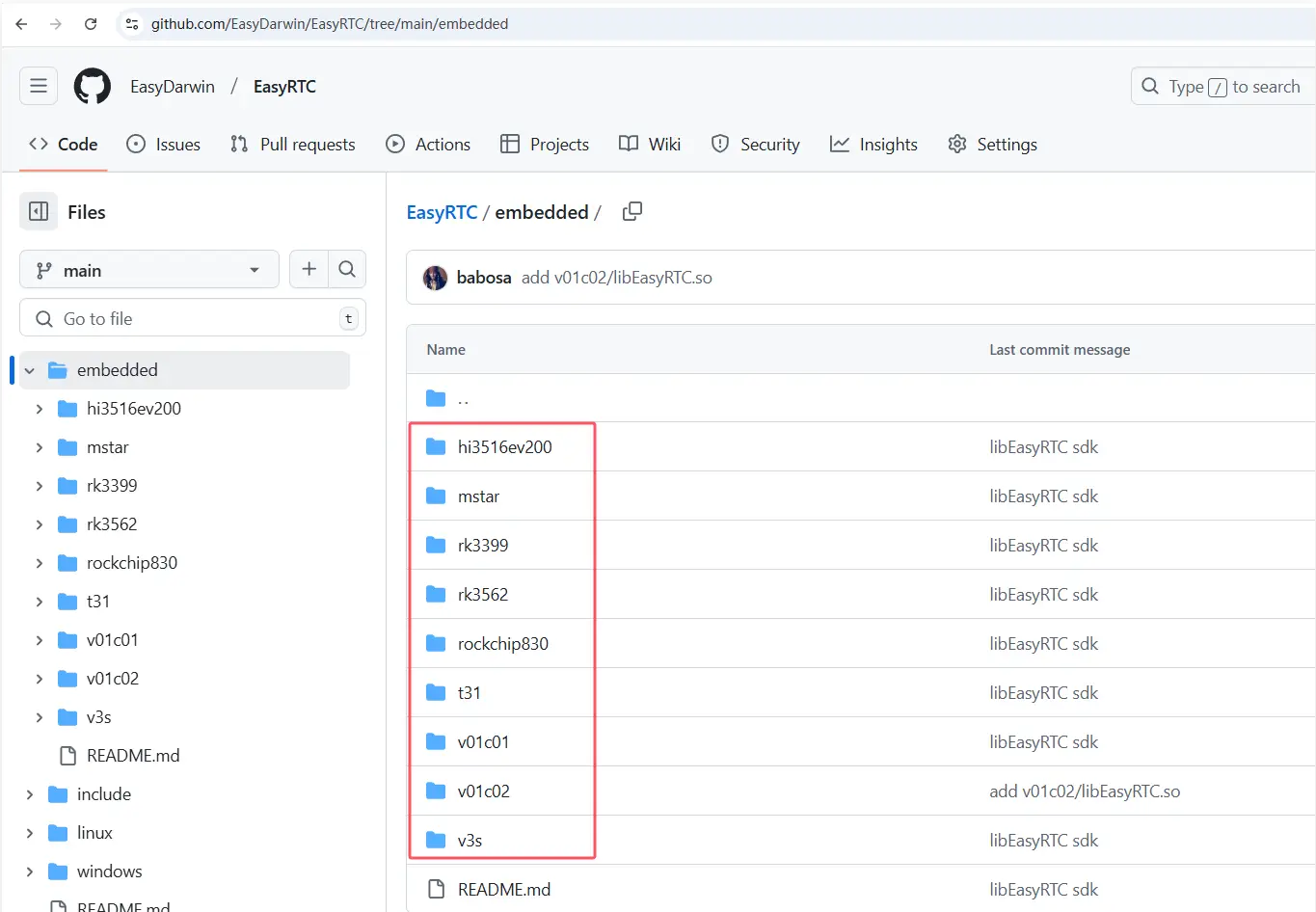Open the Projects tab
Image resolution: width=1316 pixels, height=912 pixels.
tap(545, 144)
